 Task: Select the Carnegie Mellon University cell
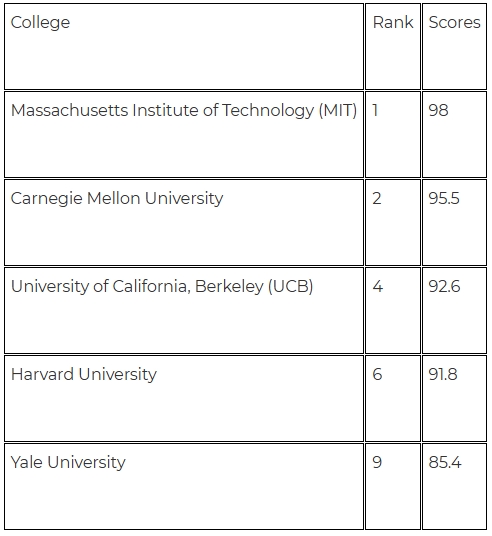coord(184,223)
